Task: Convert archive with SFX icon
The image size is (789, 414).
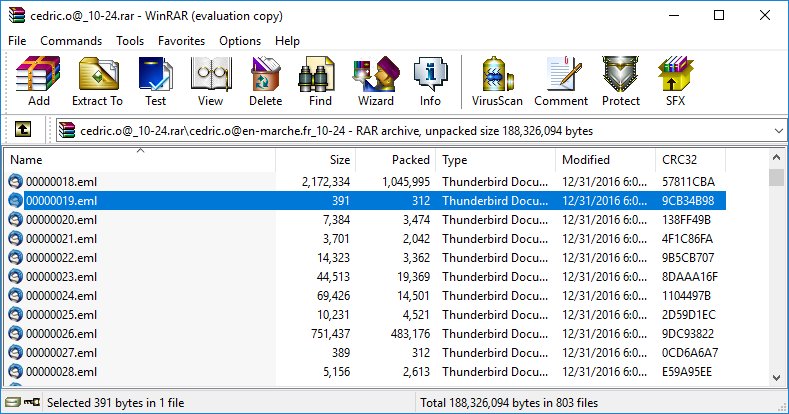Action: coord(675,81)
